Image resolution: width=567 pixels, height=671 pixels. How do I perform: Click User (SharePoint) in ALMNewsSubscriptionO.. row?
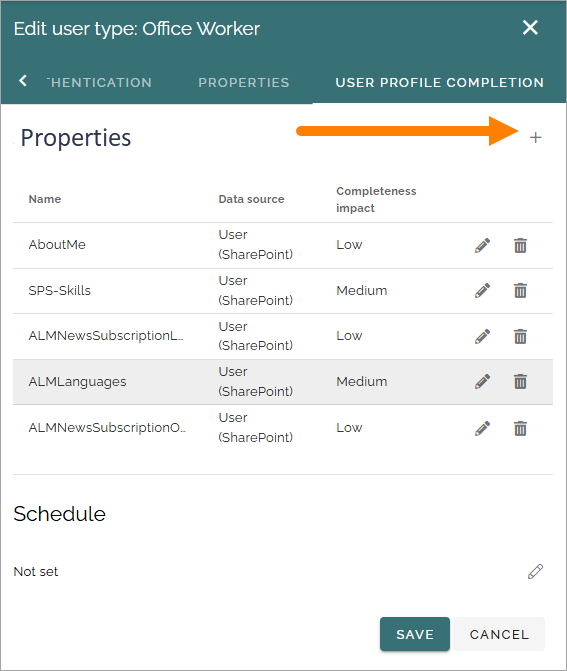point(255,428)
